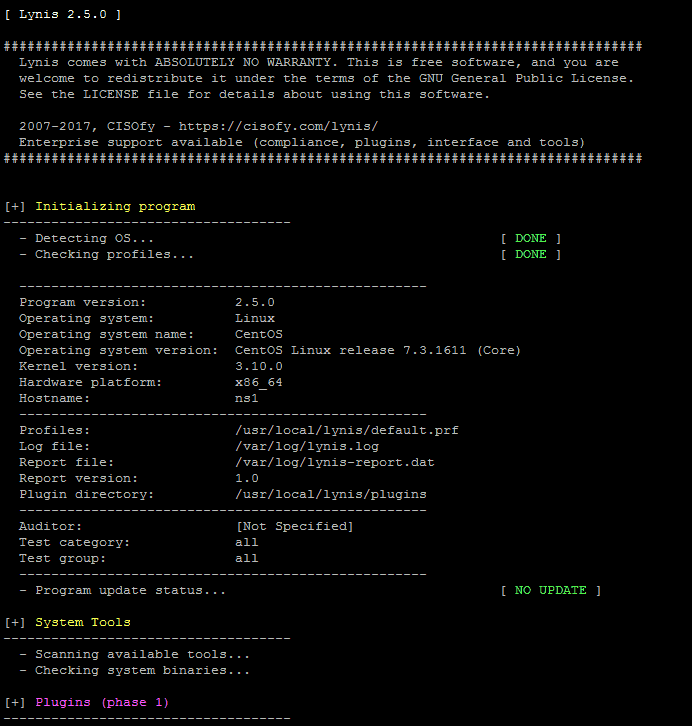This screenshot has width=692, height=726.
Task: Click the DONE status for Detecting OS
Action: (x=531, y=238)
